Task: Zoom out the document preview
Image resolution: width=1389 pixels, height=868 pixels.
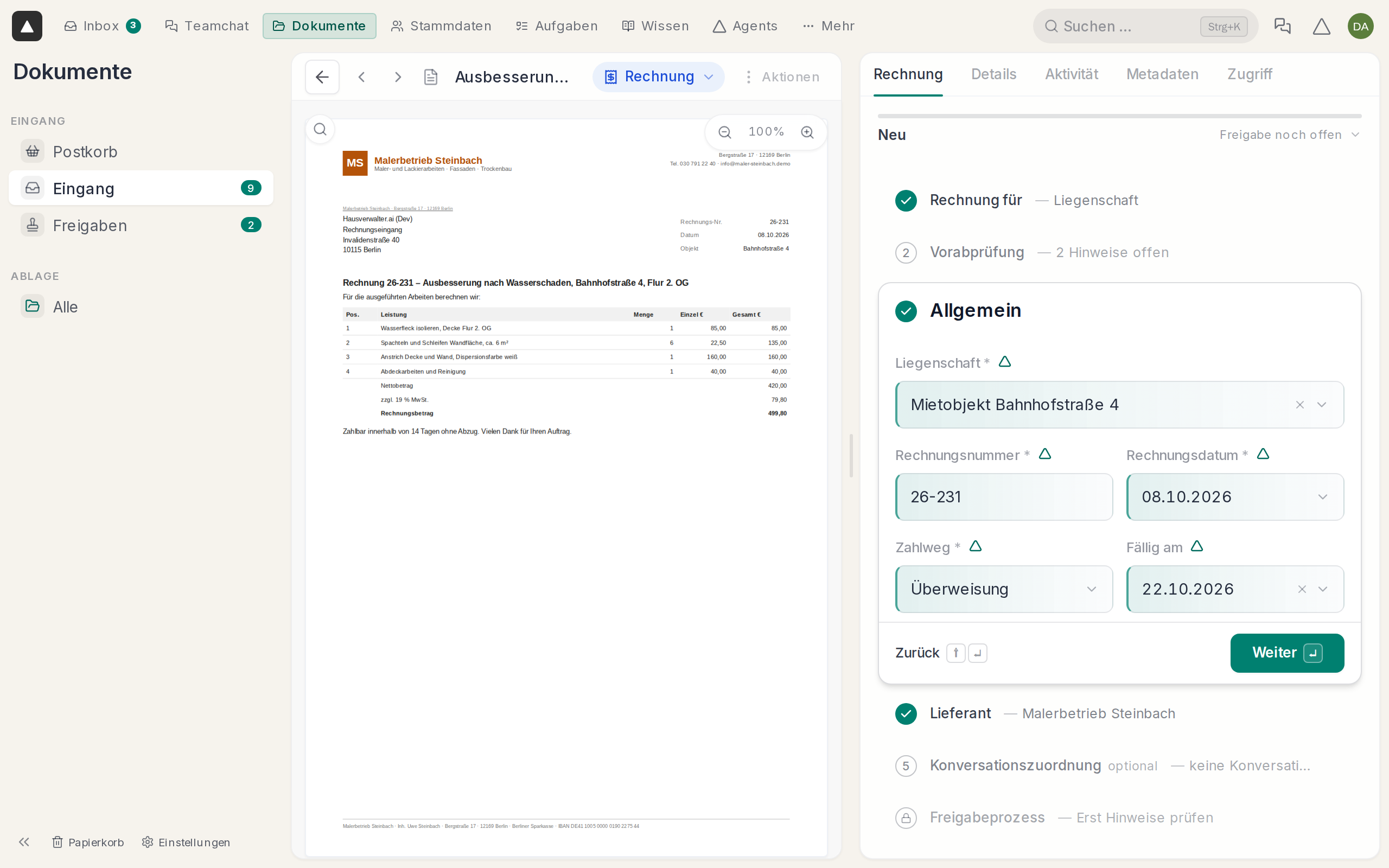Action: [725, 132]
